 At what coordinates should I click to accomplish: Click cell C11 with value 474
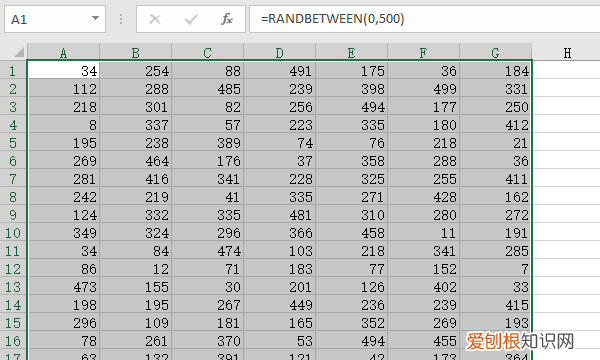208,251
